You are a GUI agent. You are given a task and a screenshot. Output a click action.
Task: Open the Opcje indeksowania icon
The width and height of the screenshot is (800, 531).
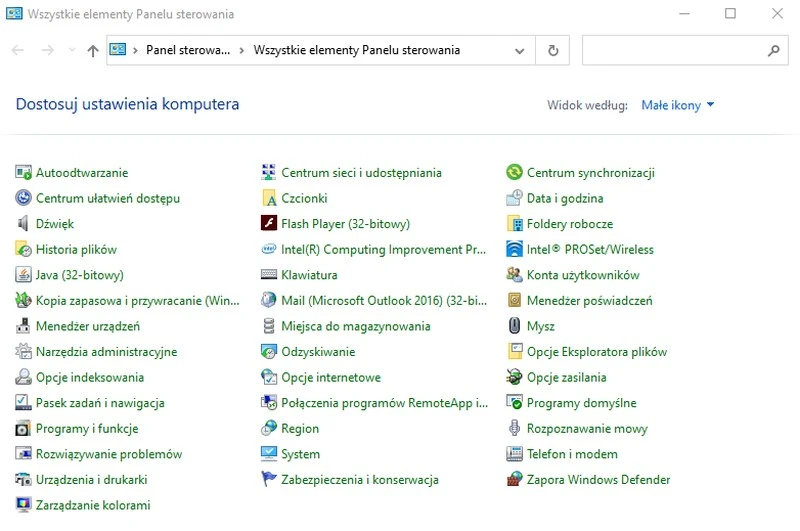[23, 377]
